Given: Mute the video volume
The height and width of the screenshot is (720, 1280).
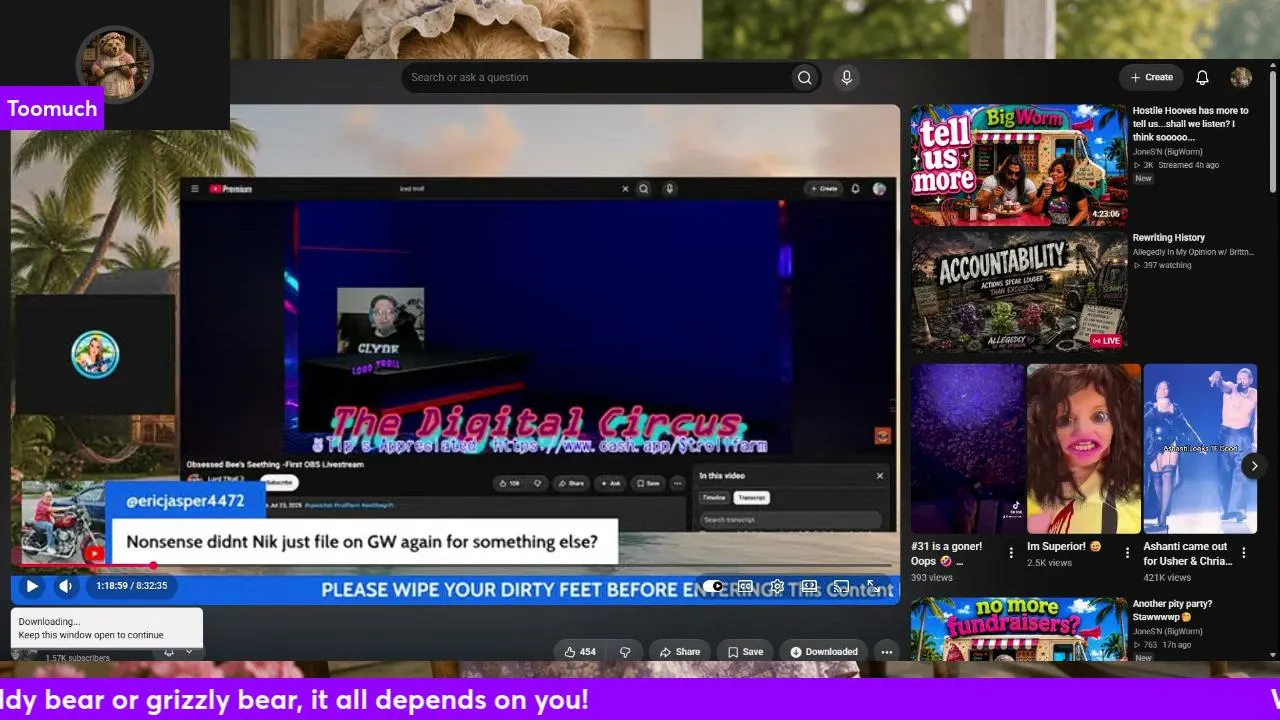Looking at the screenshot, I should (x=65, y=586).
